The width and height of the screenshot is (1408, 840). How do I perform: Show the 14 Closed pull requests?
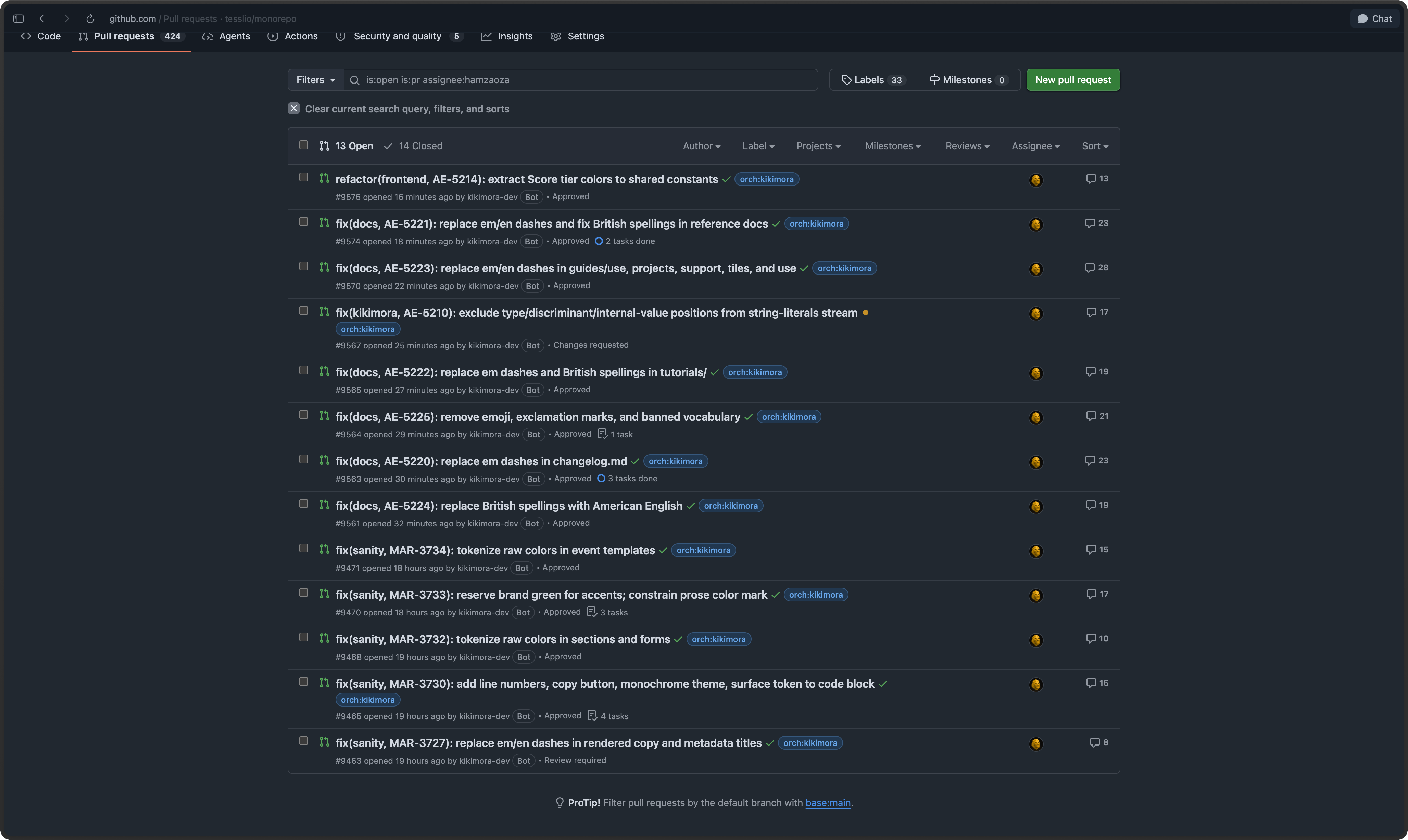(x=413, y=146)
